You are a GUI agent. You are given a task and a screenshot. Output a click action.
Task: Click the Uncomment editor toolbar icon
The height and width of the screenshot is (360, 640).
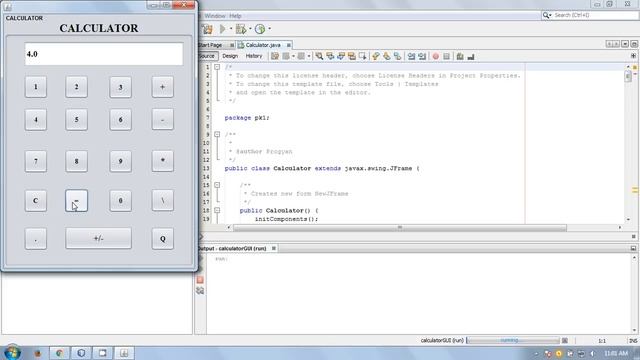tap(471, 56)
